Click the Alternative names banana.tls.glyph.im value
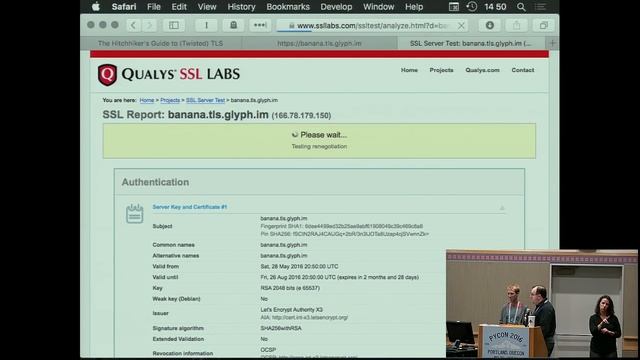The height and width of the screenshot is (360, 640). pyautogui.click(x=284, y=256)
